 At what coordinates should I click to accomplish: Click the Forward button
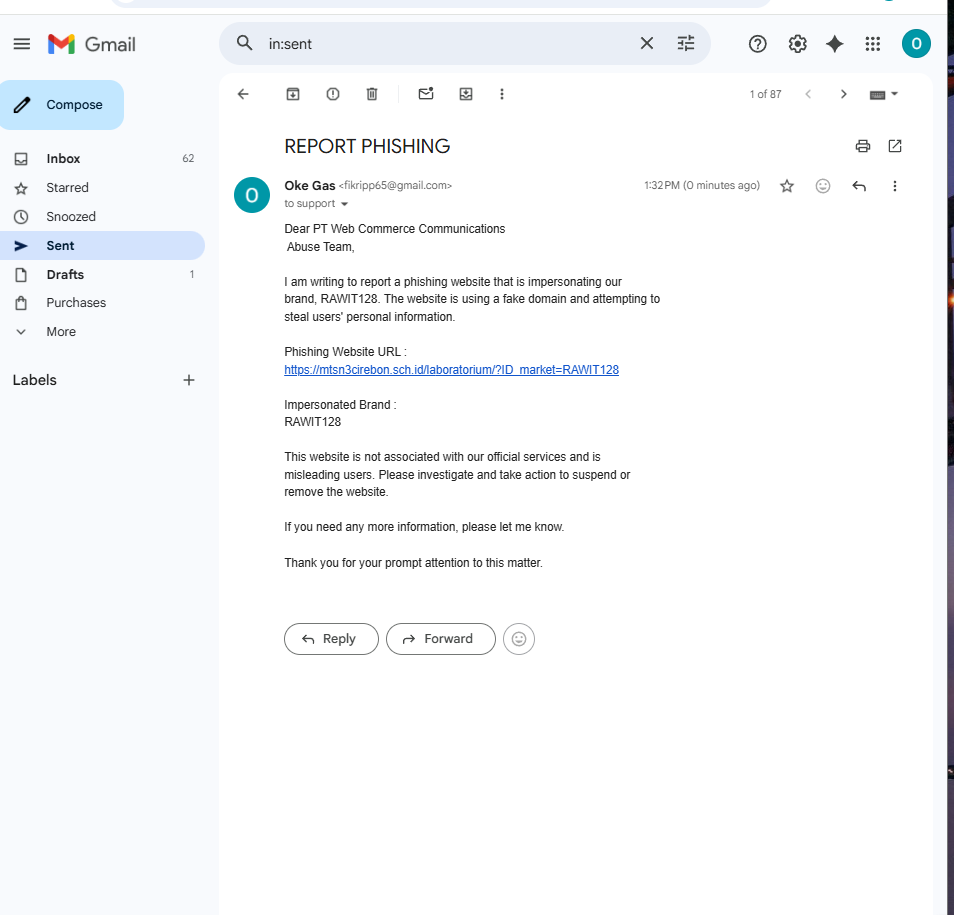click(440, 639)
